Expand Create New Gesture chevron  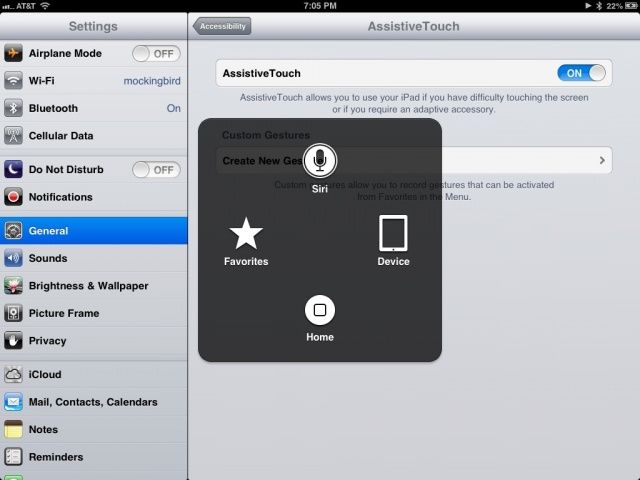(602, 160)
